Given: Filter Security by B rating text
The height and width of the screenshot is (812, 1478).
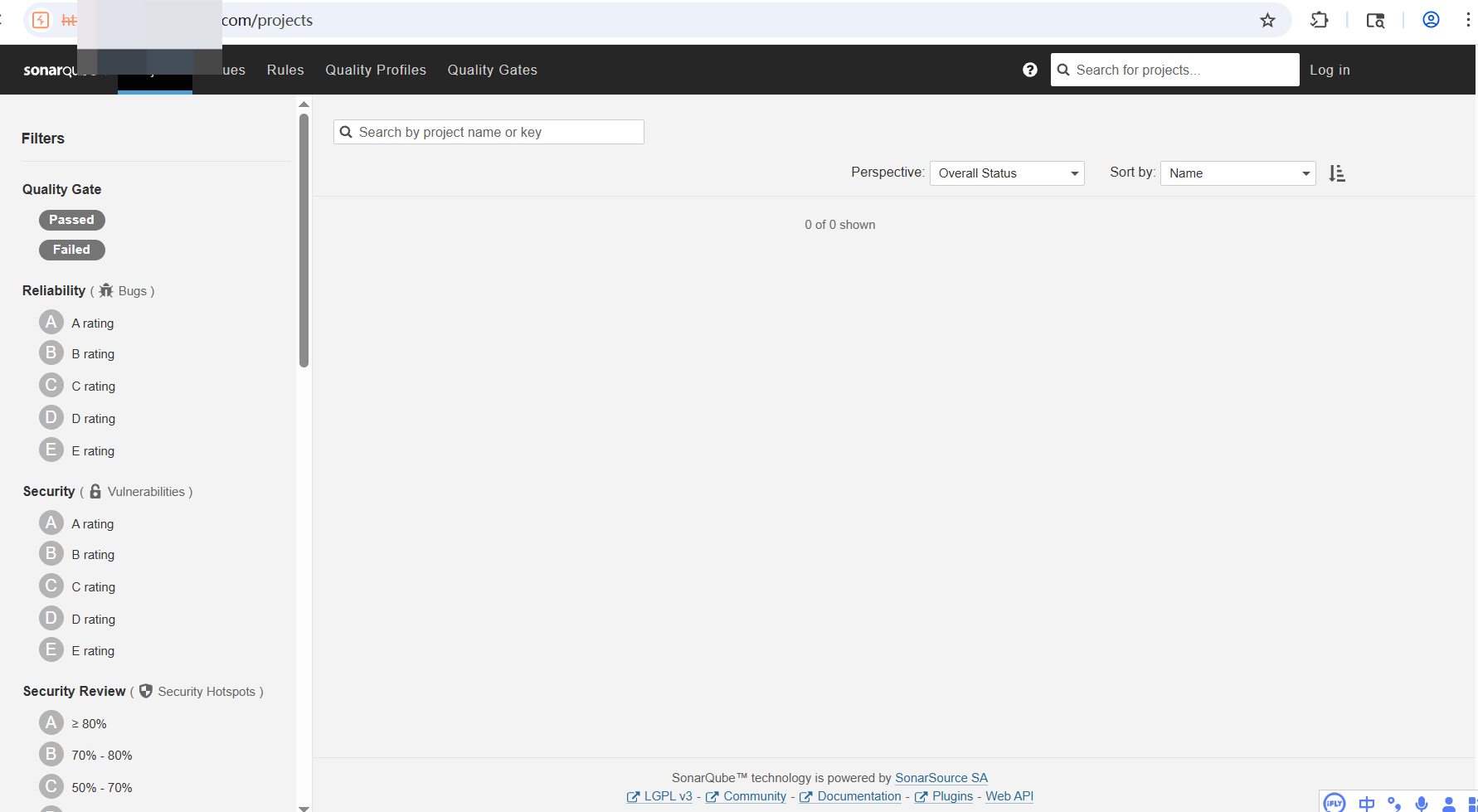Looking at the screenshot, I should 93,555.
